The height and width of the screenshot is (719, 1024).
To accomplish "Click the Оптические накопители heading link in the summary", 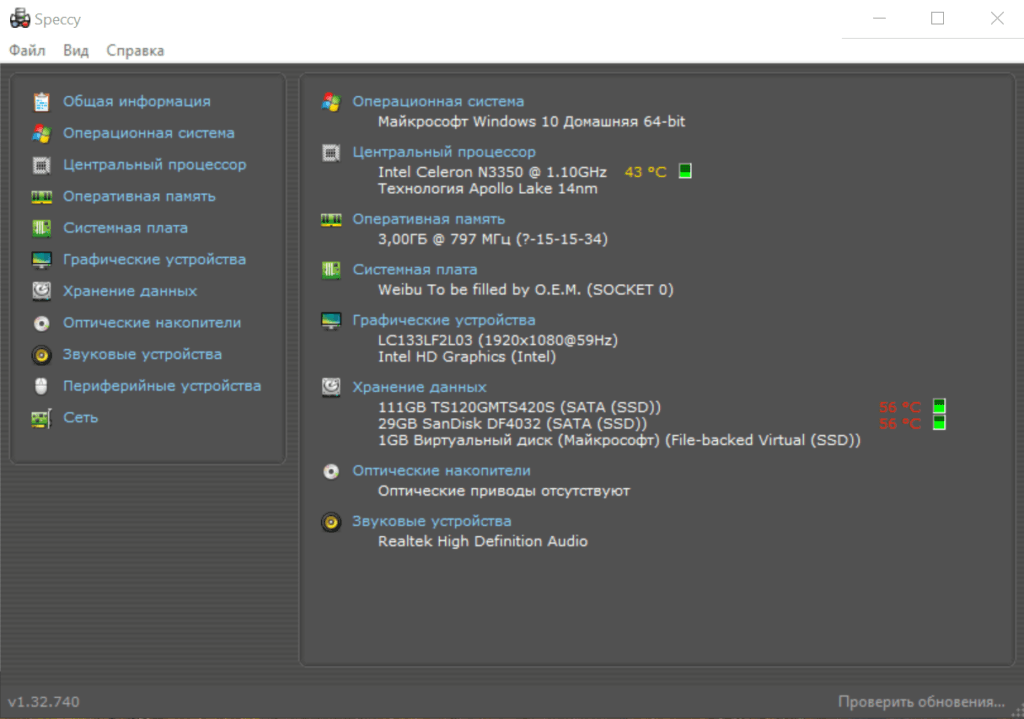I will pyautogui.click(x=441, y=471).
